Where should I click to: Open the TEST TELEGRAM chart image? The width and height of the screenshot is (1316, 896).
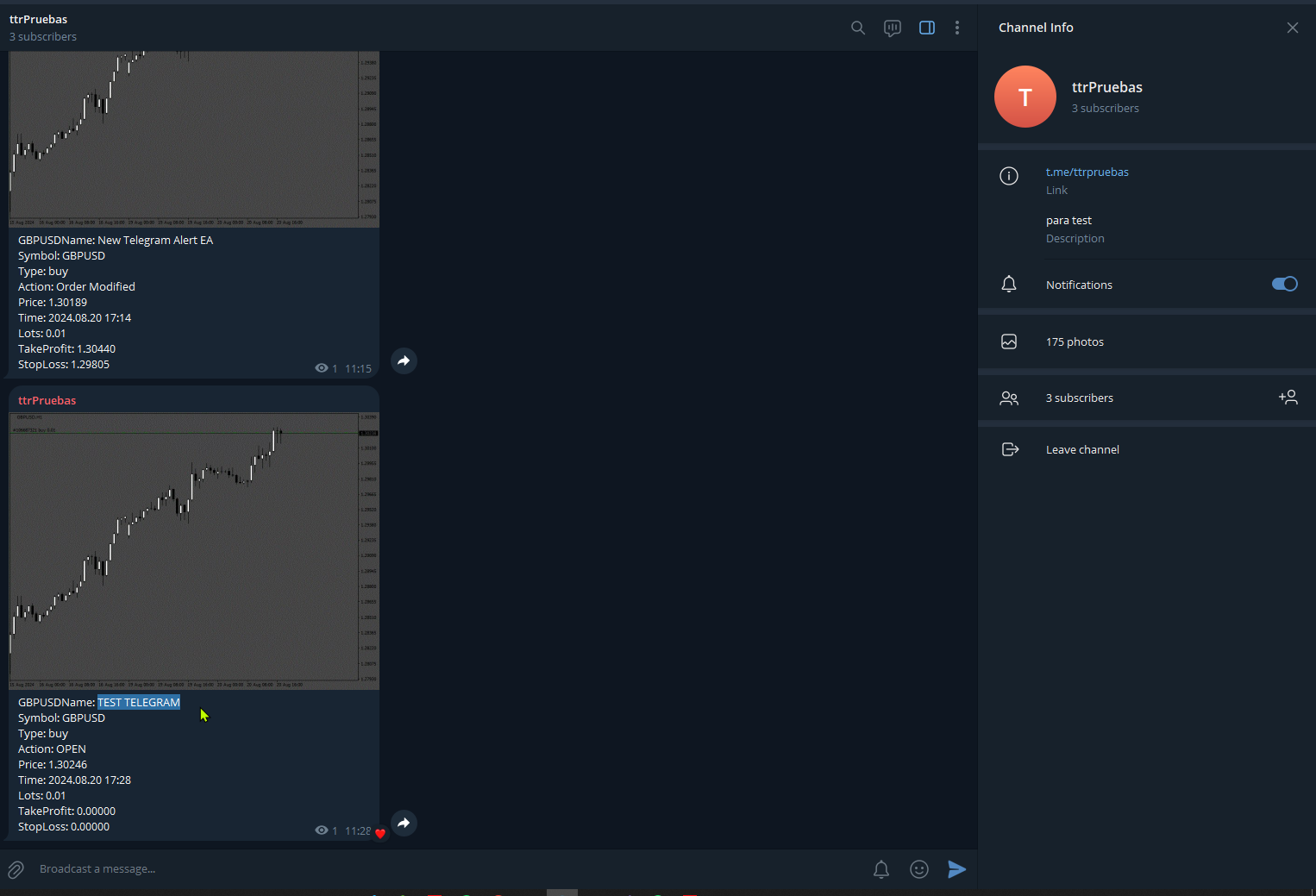click(194, 551)
